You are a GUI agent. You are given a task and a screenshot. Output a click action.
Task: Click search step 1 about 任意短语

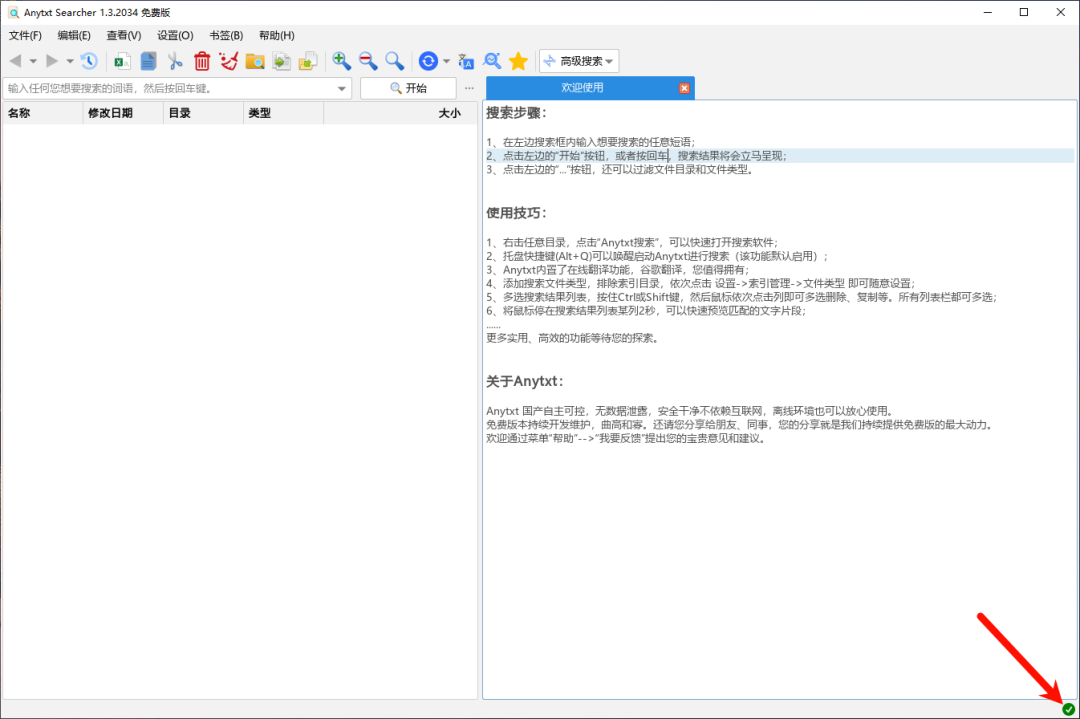pyautogui.click(x=591, y=142)
